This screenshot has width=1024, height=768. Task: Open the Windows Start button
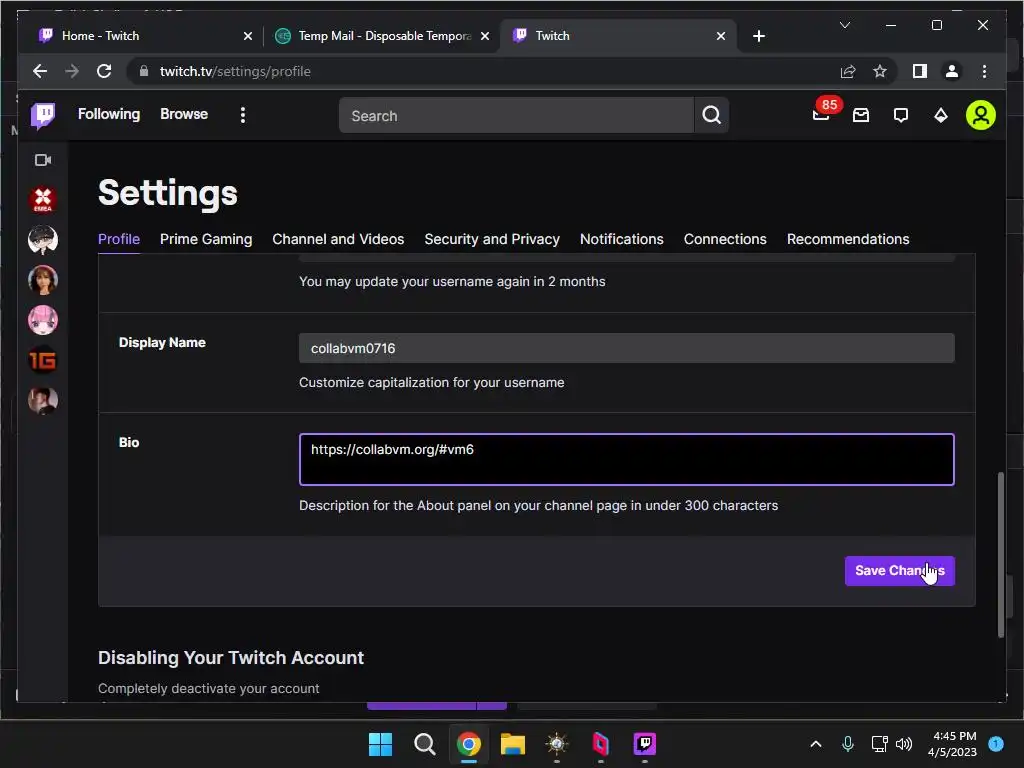pos(380,744)
